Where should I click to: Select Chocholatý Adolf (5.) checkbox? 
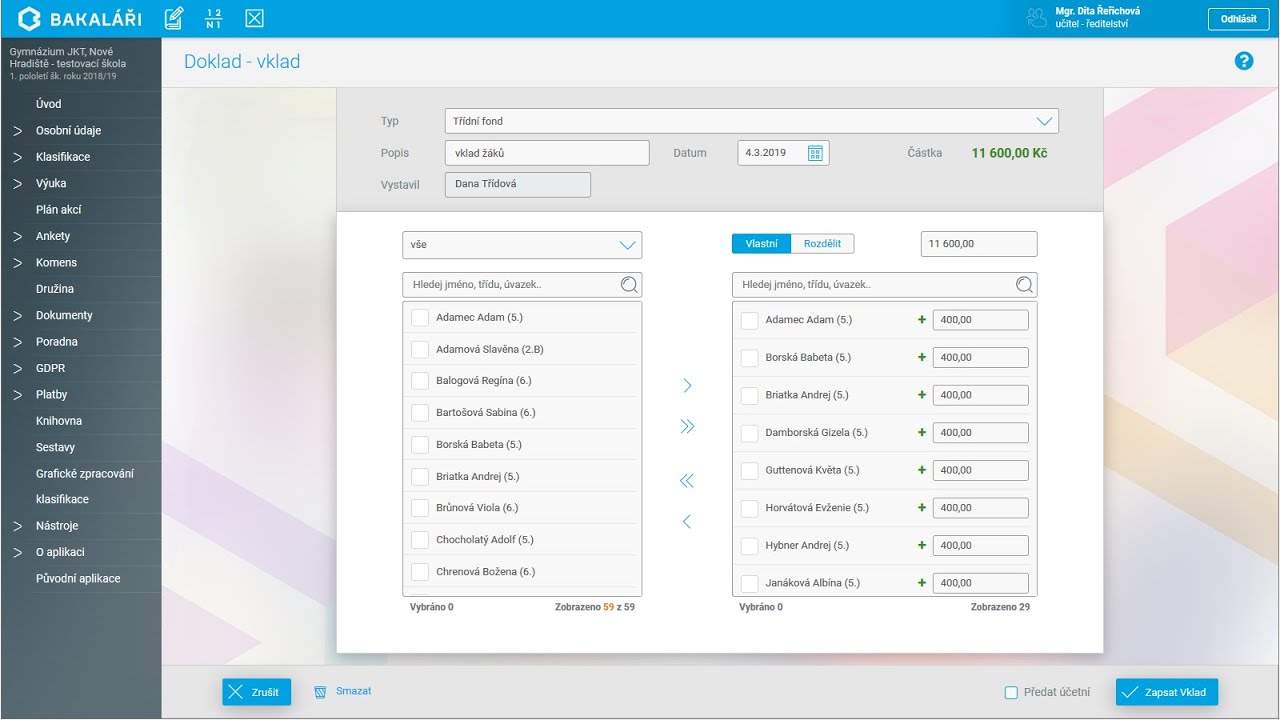click(x=420, y=540)
